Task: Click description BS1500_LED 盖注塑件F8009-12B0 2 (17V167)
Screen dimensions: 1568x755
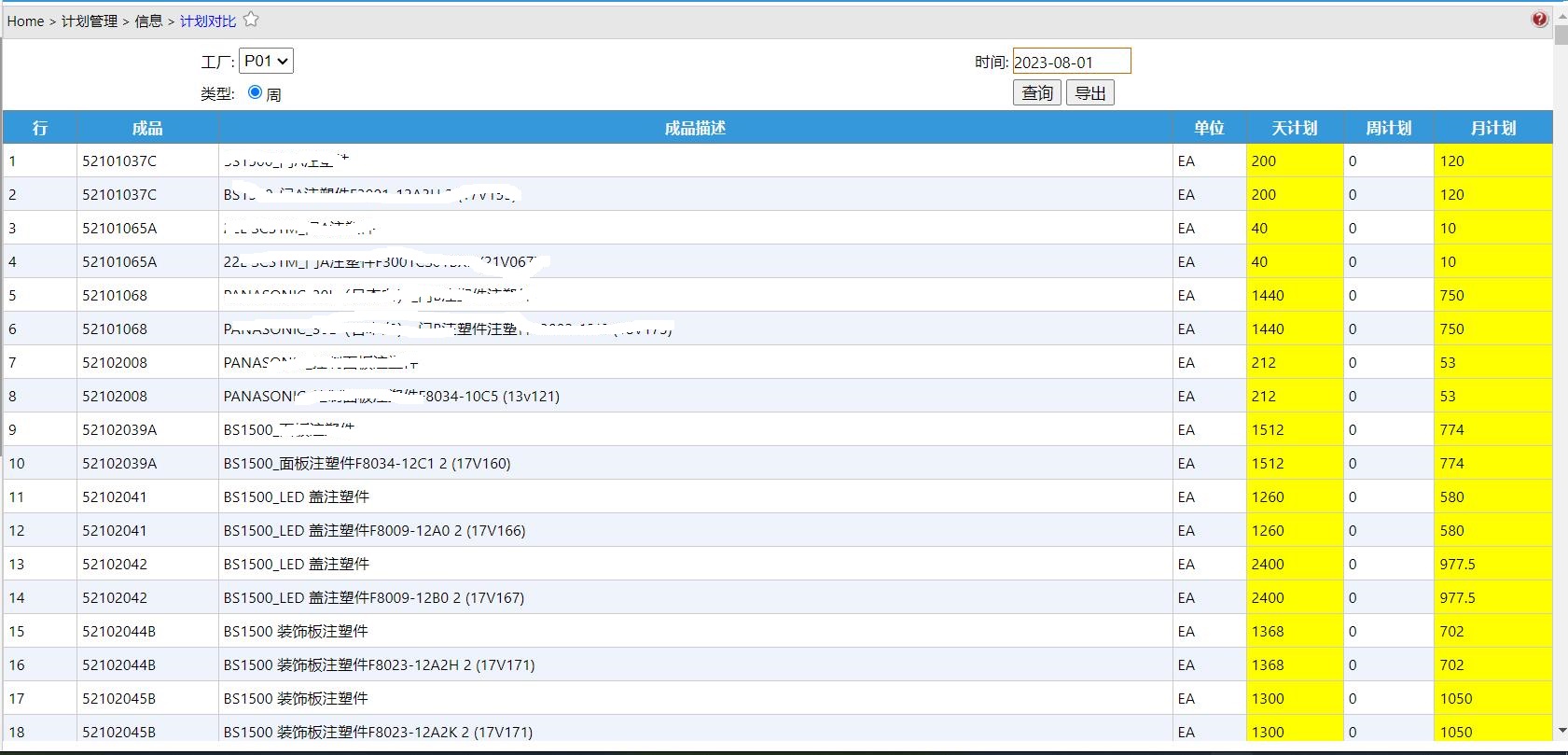Action: 374,597
